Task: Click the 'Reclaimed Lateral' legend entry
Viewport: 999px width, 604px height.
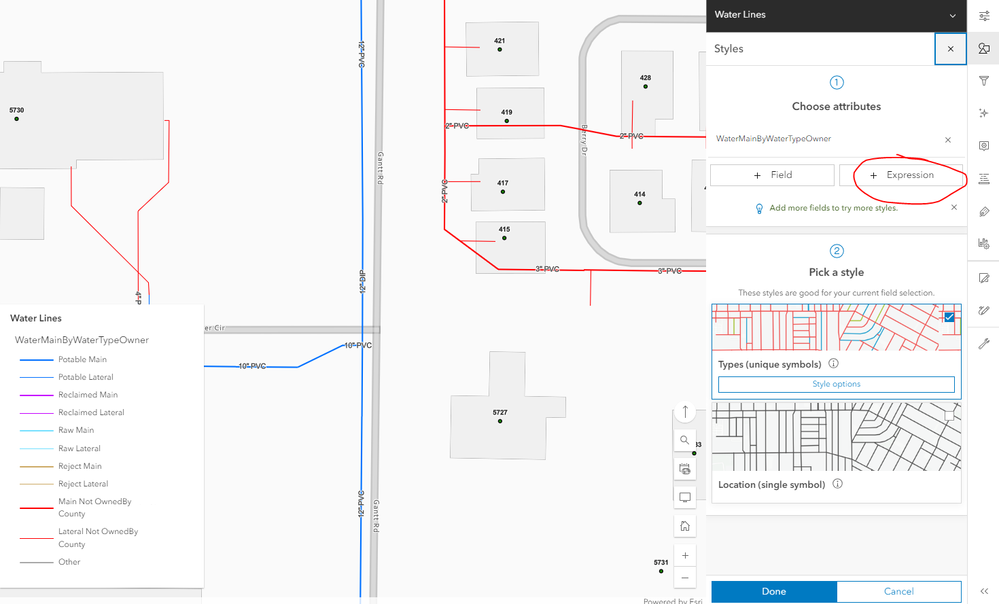Action: tap(91, 412)
